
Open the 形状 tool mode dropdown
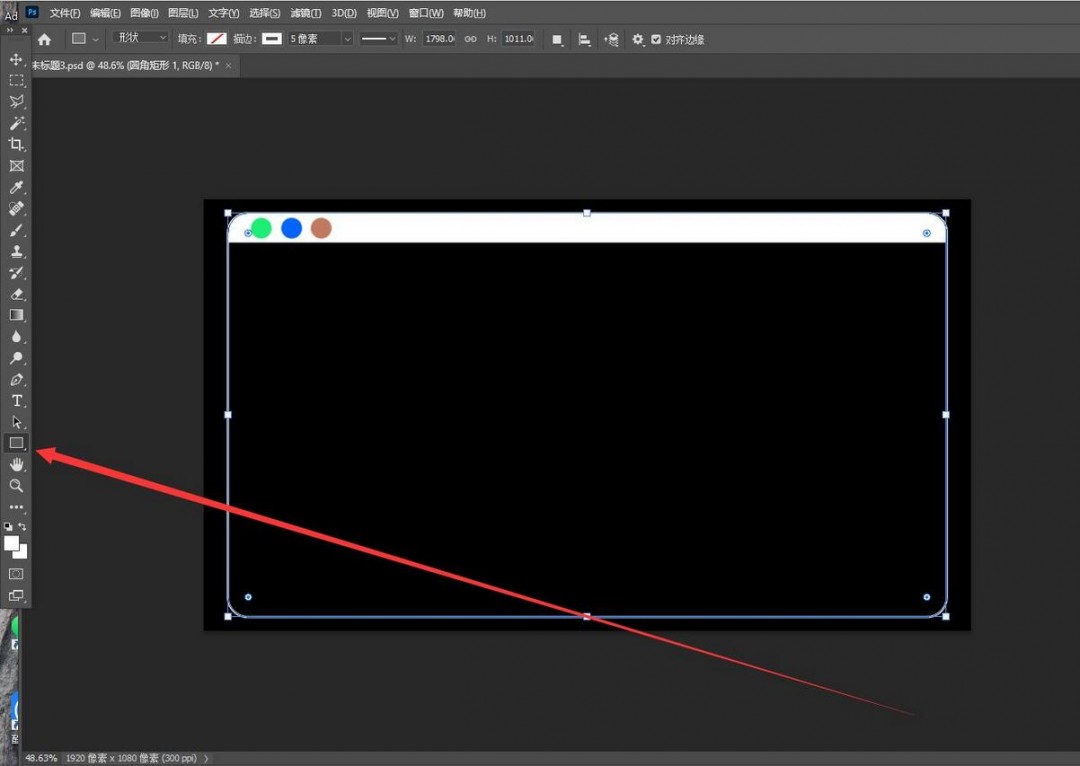tap(140, 38)
